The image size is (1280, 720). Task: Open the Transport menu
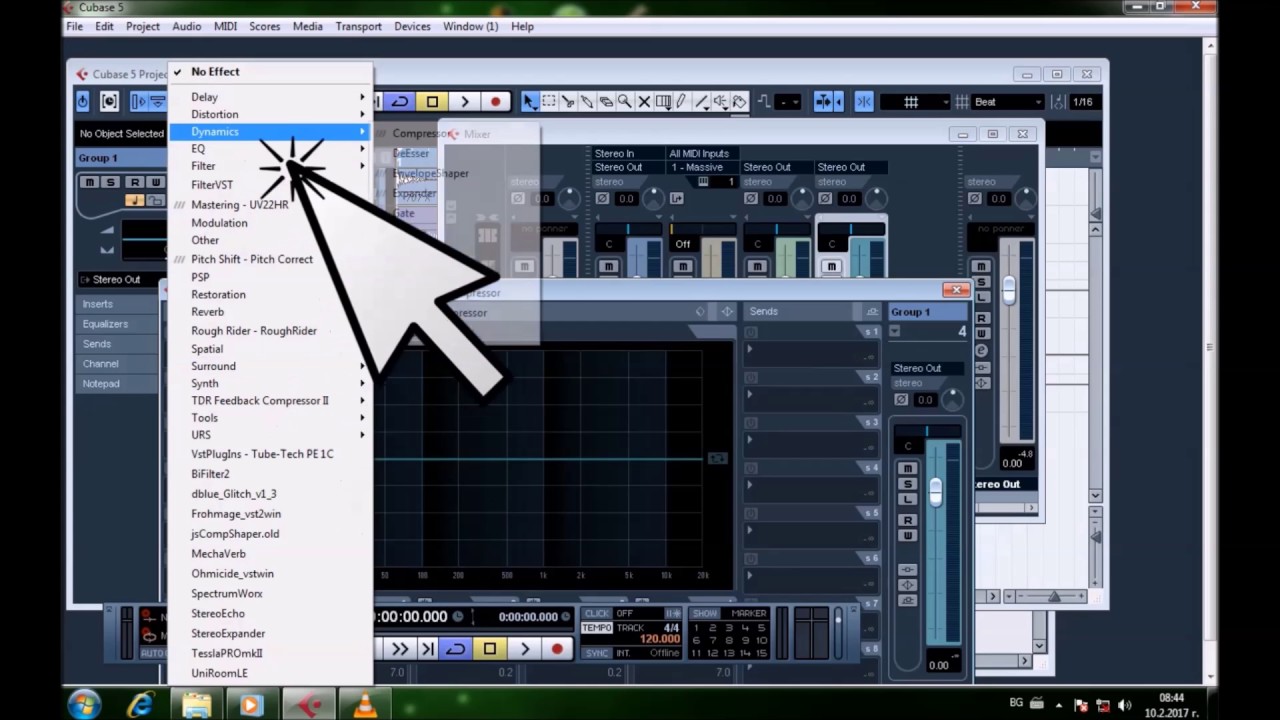358,26
